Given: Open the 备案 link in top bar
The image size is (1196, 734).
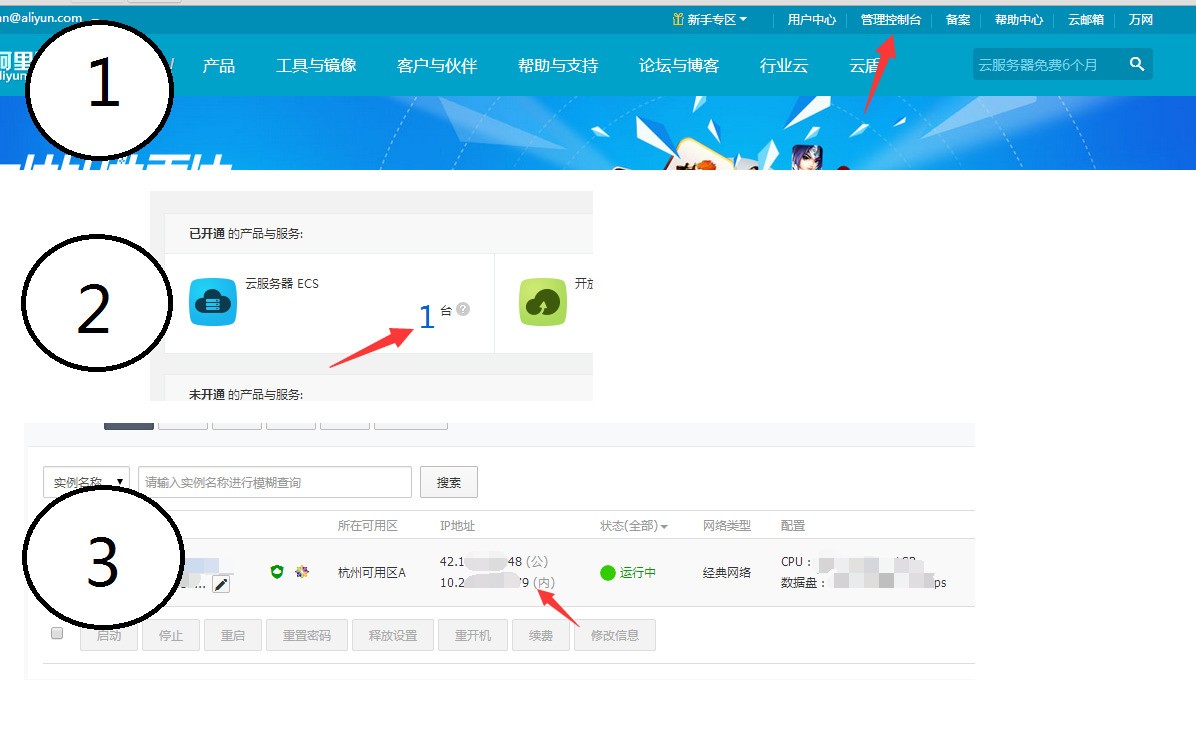Looking at the screenshot, I should point(958,20).
